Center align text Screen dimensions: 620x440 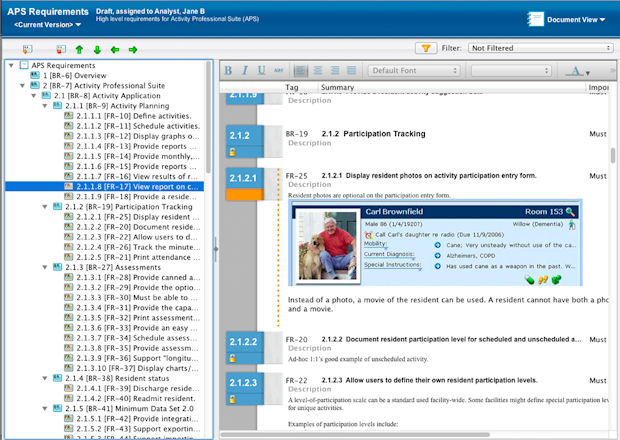[318, 71]
